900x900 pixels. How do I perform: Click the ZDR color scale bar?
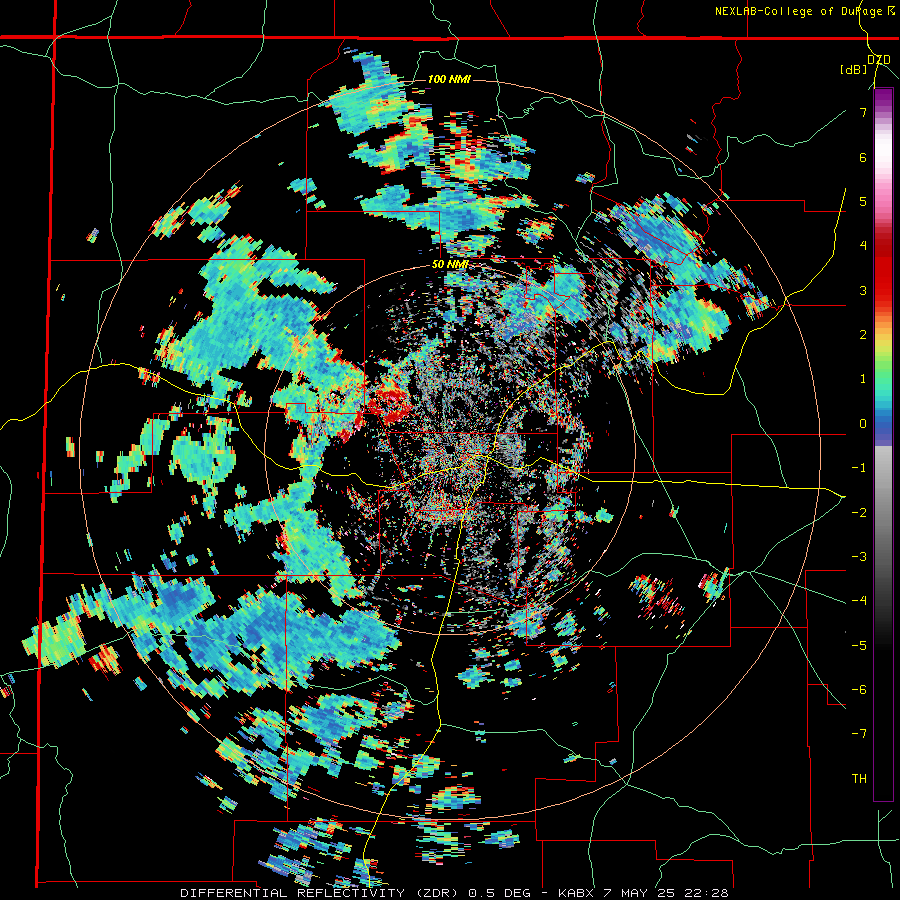tap(883, 444)
